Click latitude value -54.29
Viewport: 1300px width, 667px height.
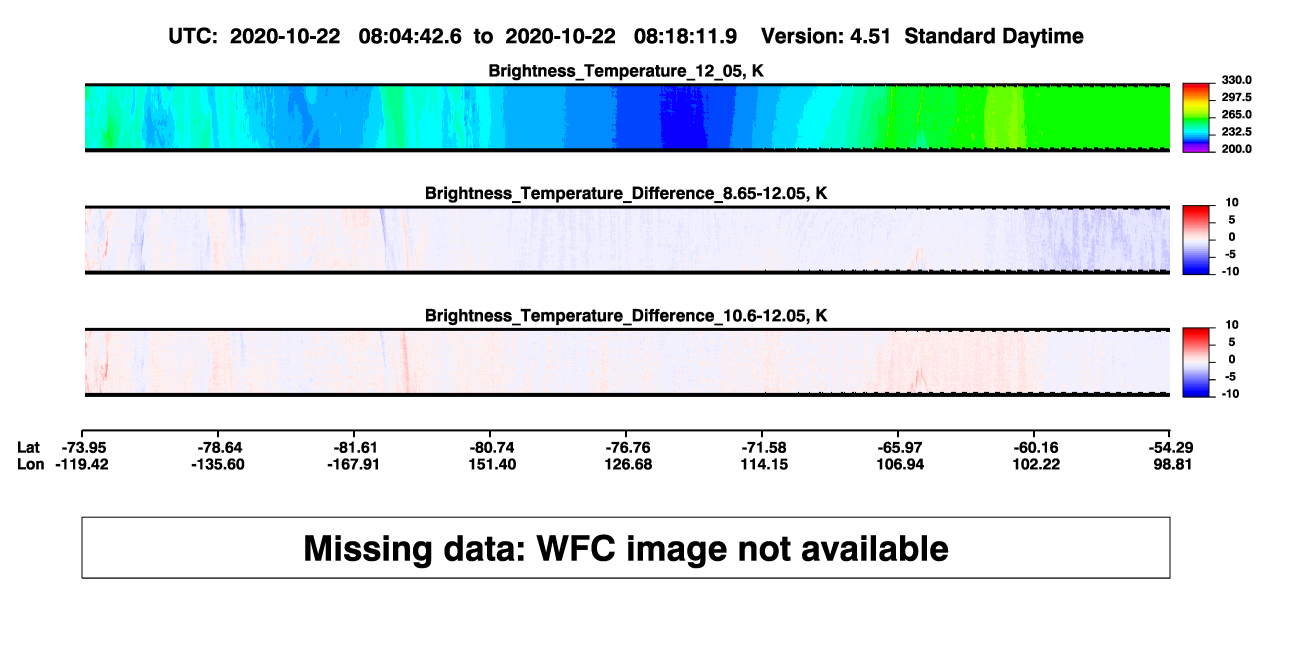[x=1169, y=447]
